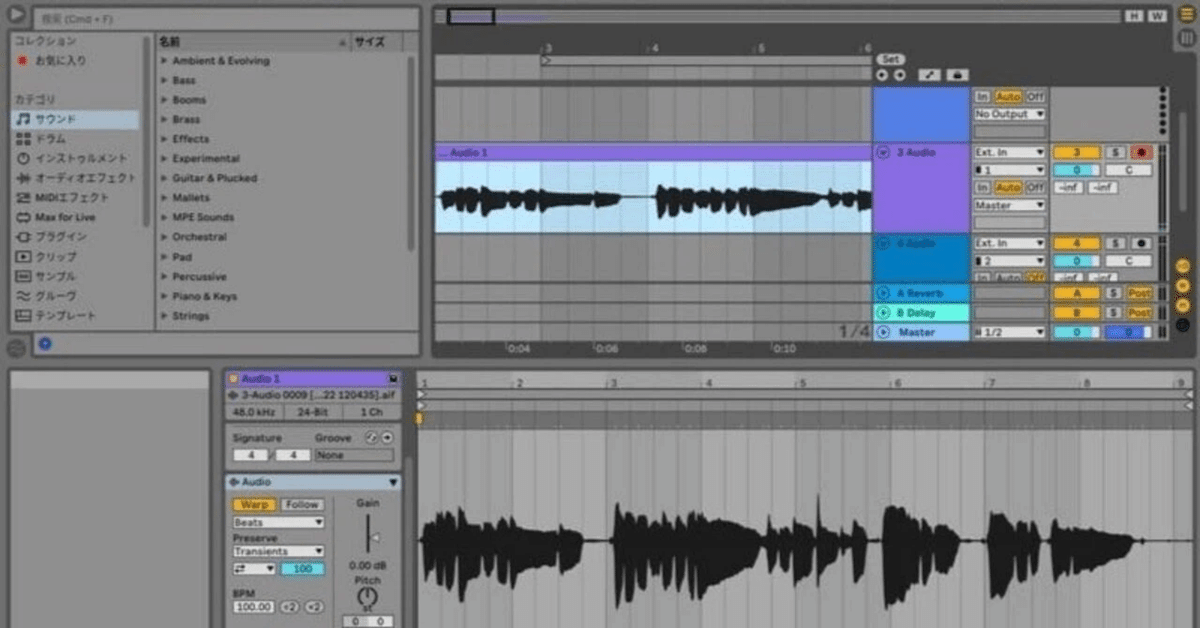Screen dimensions: 1200x628
Task: Arm recording on 4 Audio track
Action: click(x=1141, y=244)
